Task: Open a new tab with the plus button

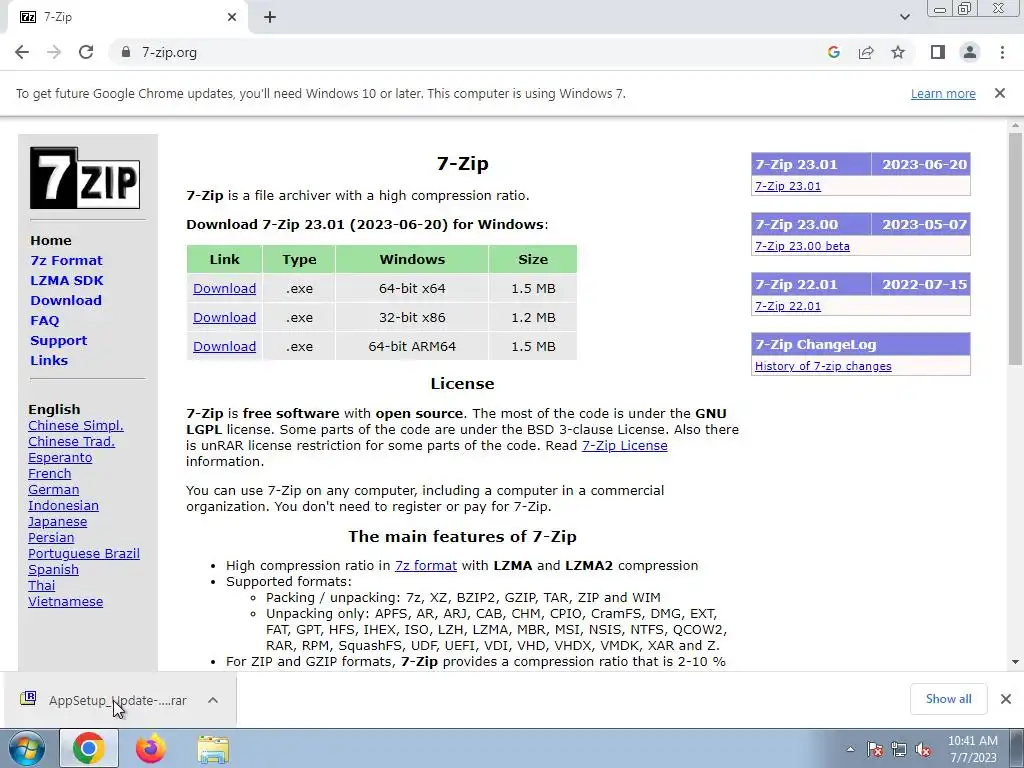Action: coord(270,17)
